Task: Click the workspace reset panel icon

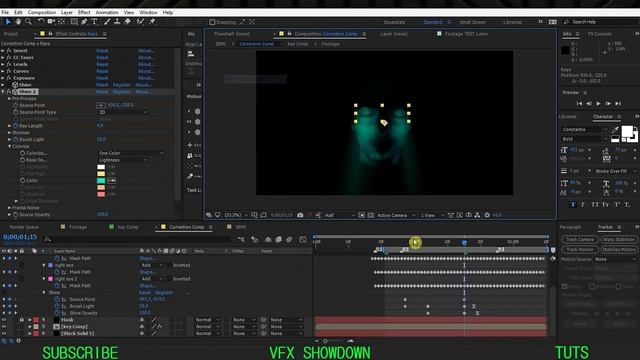Action: 553,22
